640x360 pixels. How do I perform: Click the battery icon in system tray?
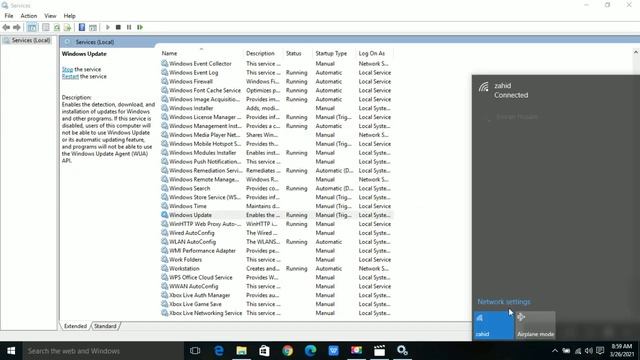pyautogui.click(x=566, y=351)
